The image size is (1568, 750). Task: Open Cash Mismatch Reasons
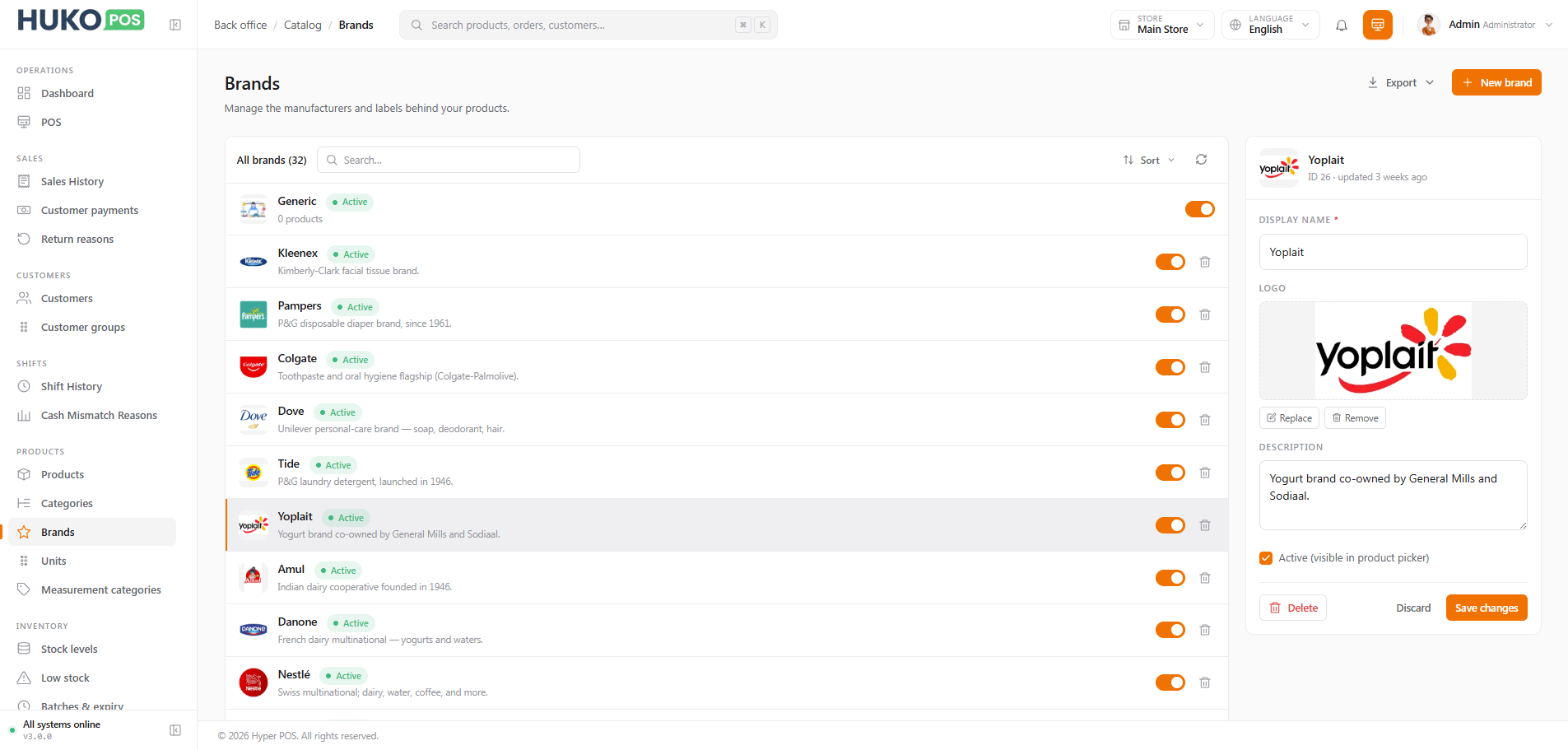92,415
